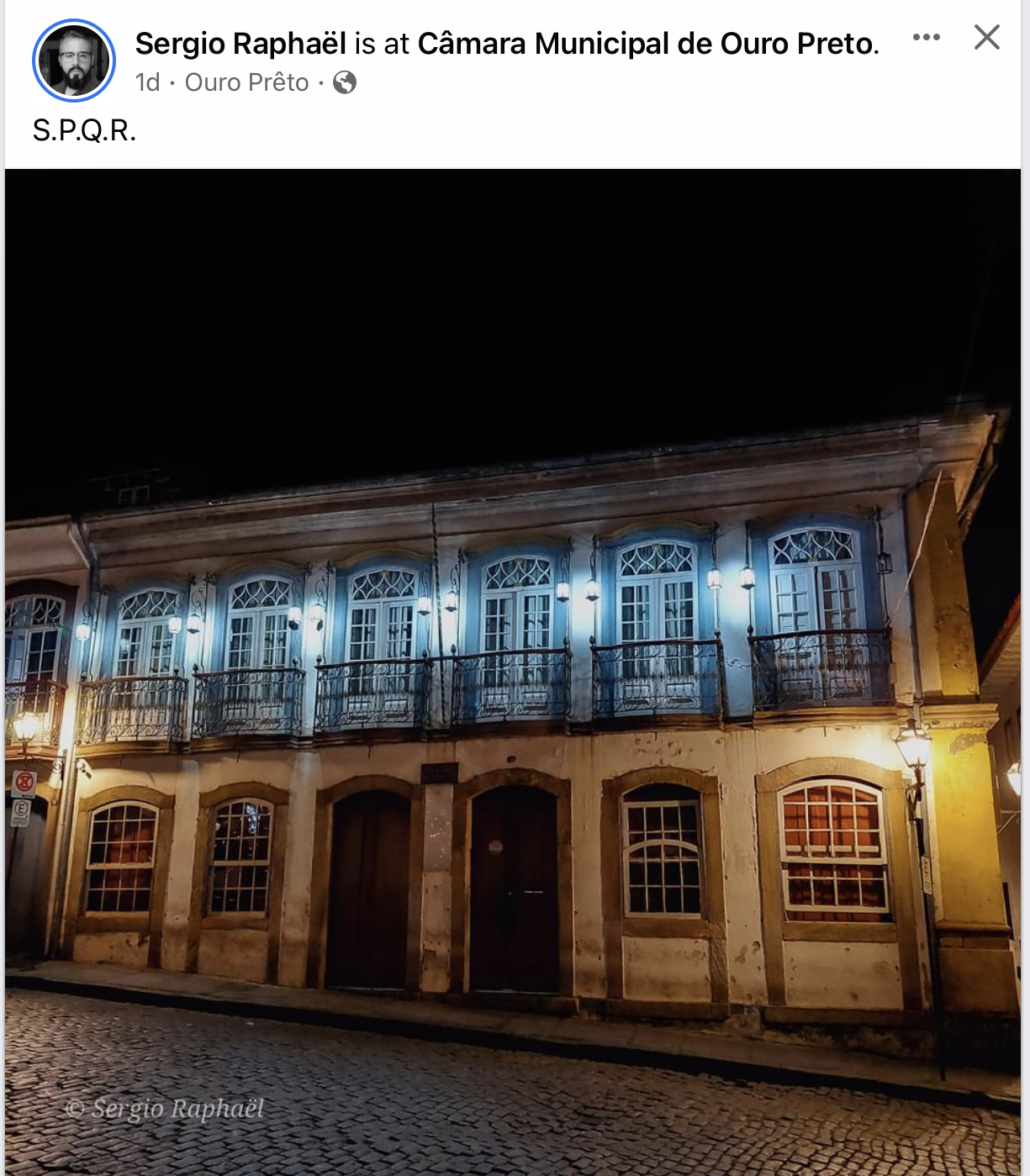Viewport: 1030px width, 1176px height.
Task: Click the E parking sign below no-parking sign
Action: tap(21, 812)
